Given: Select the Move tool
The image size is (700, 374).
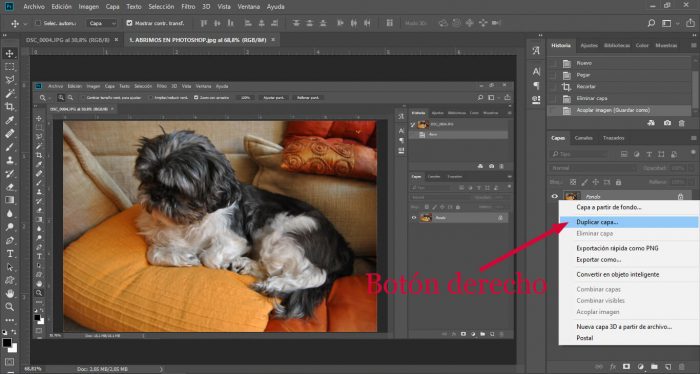Looking at the screenshot, I should [9, 54].
